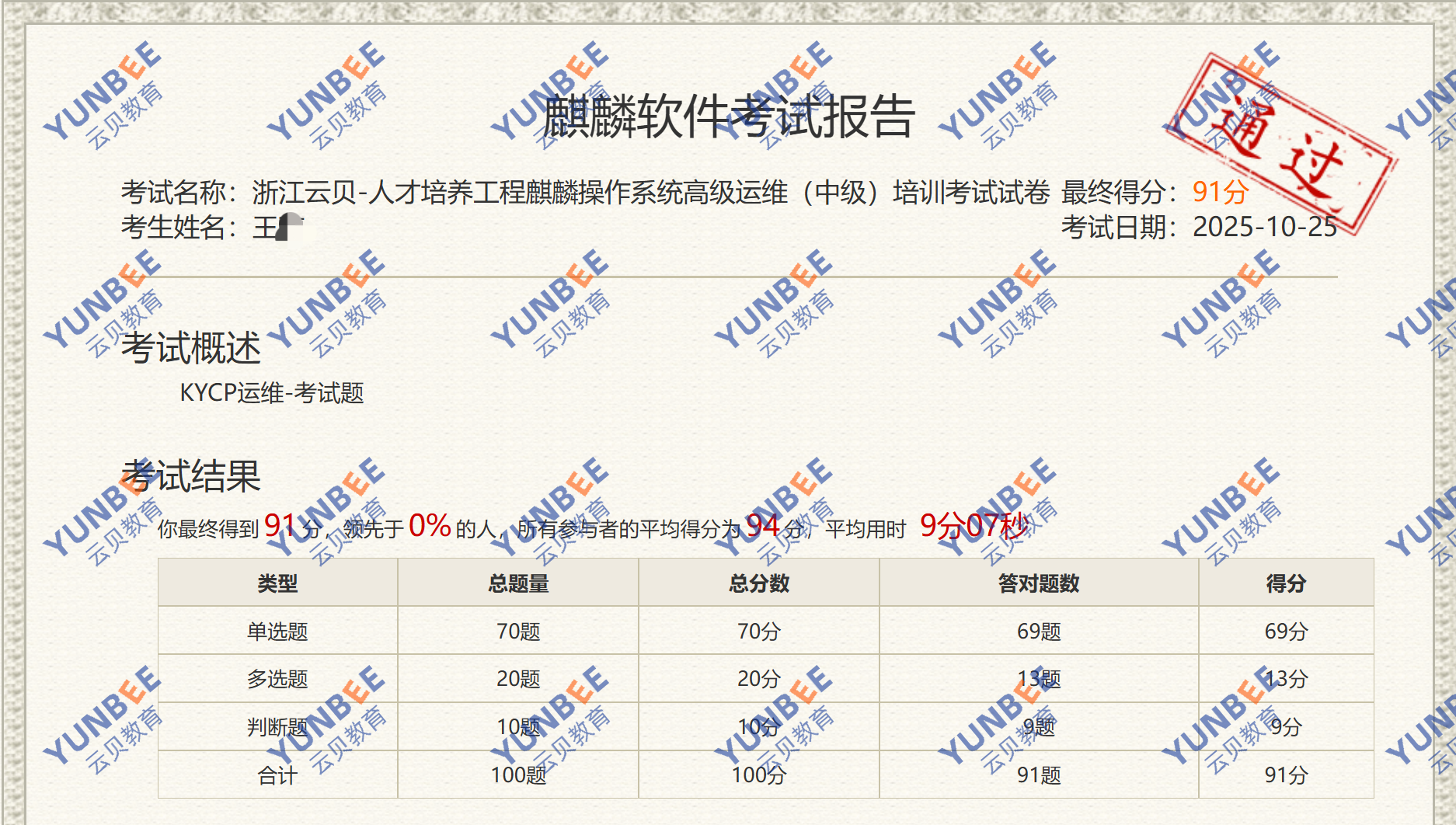Image resolution: width=1456 pixels, height=825 pixels.
Task: Select the 单选题 row label
Action: (x=277, y=631)
